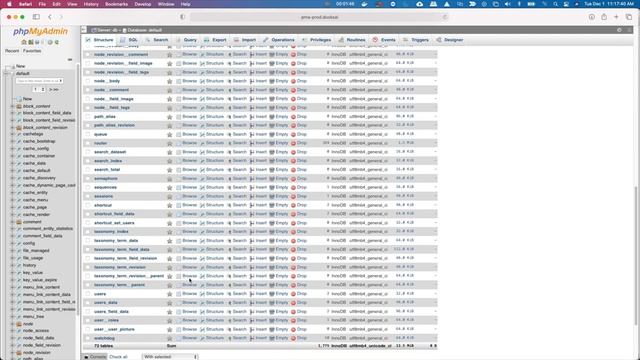Image resolution: width=640 pixels, height=360 pixels.
Task: Collapse navigation tree link icon
Action: pyautogui.click(x=70, y=60)
